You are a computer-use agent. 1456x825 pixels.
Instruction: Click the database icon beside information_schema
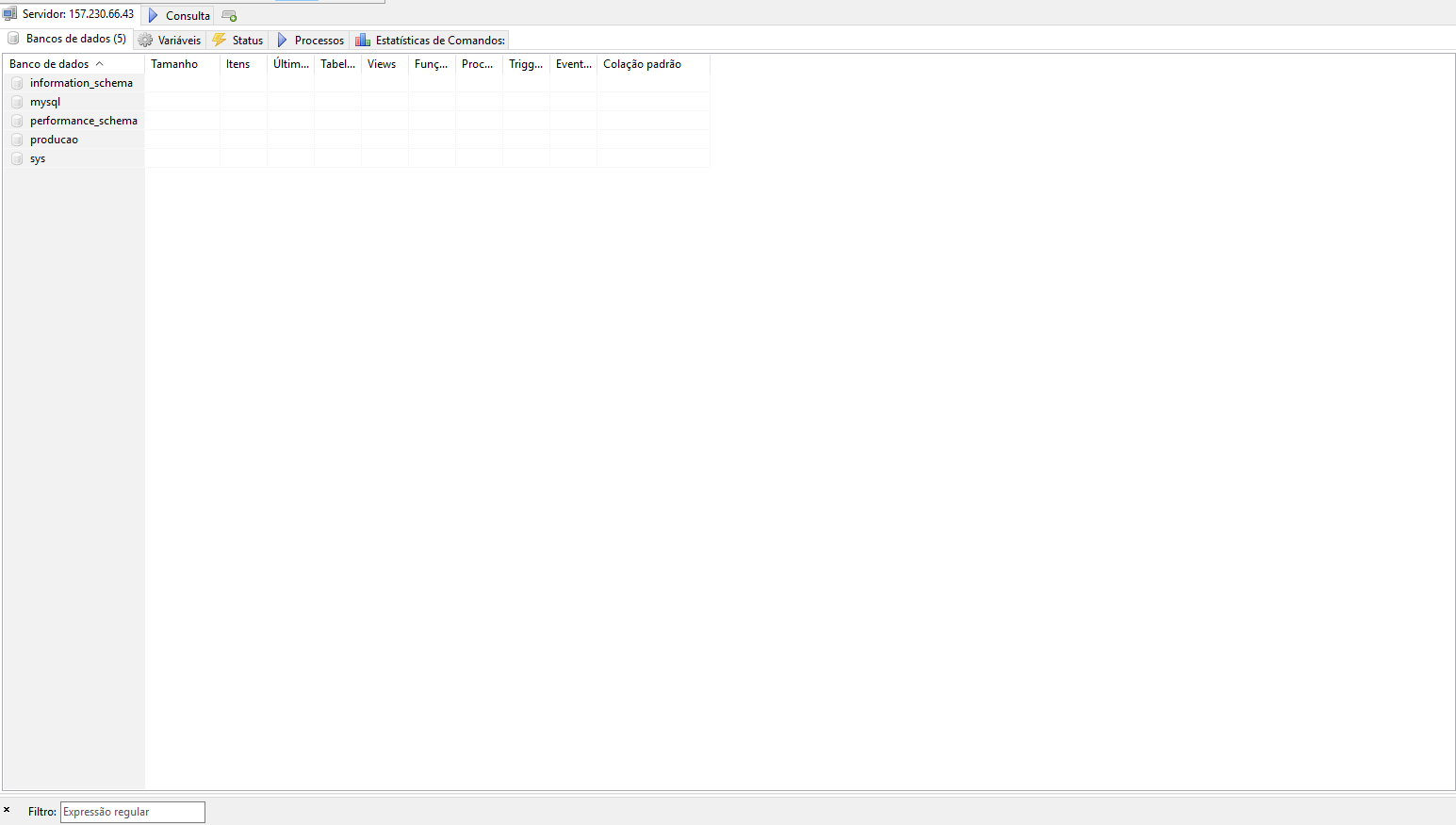pyautogui.click(x=16, y=82)
